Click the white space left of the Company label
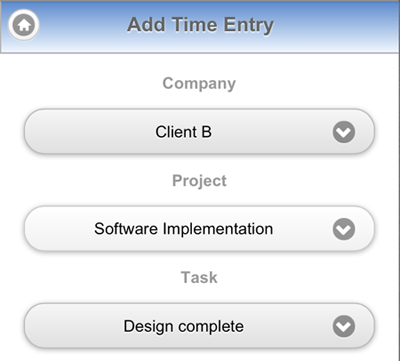 click(82, 84)
